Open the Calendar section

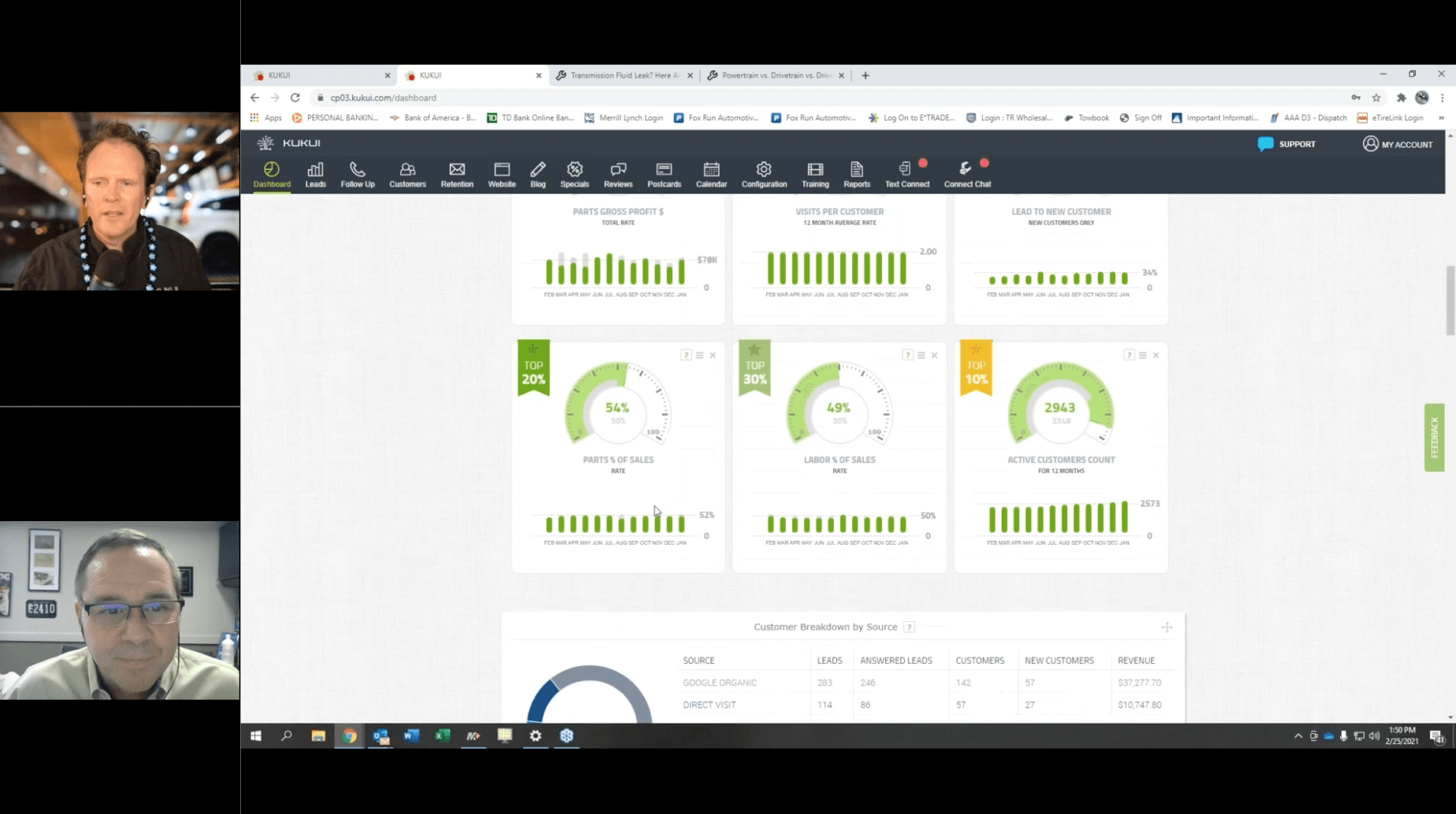(x=711, y=175)
